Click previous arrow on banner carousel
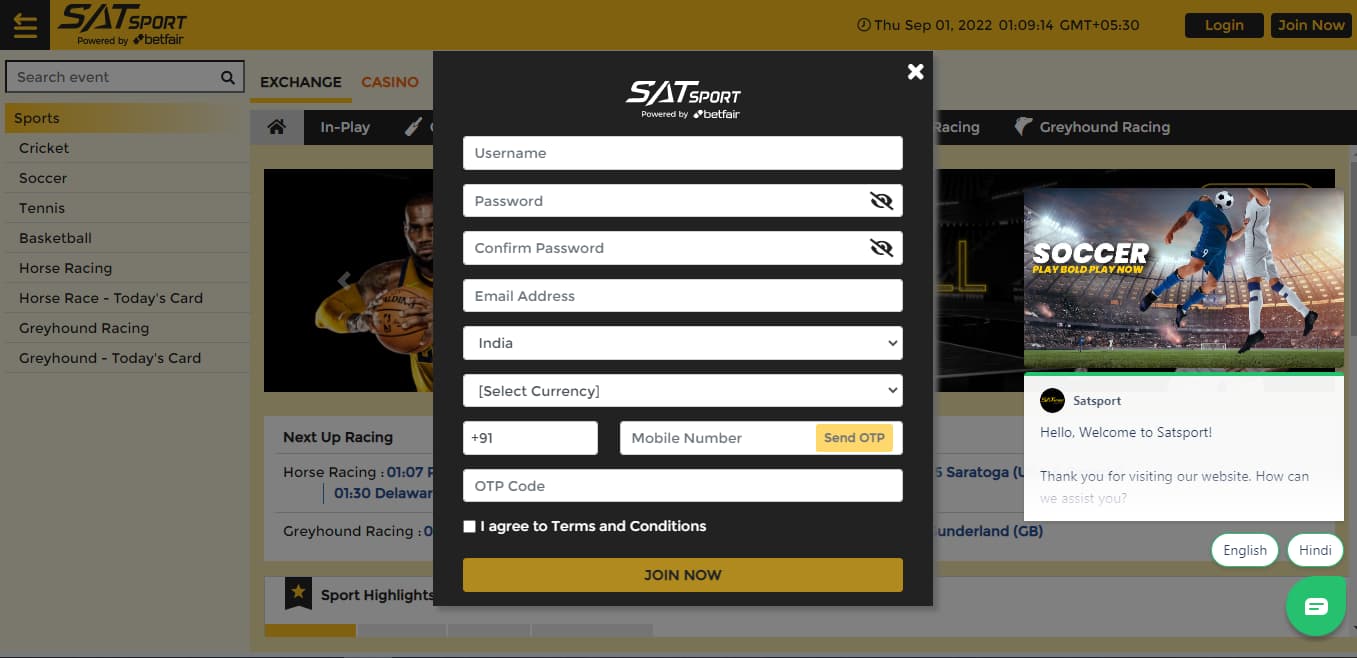Viewport: 1357px width, 658px height. 344,280
